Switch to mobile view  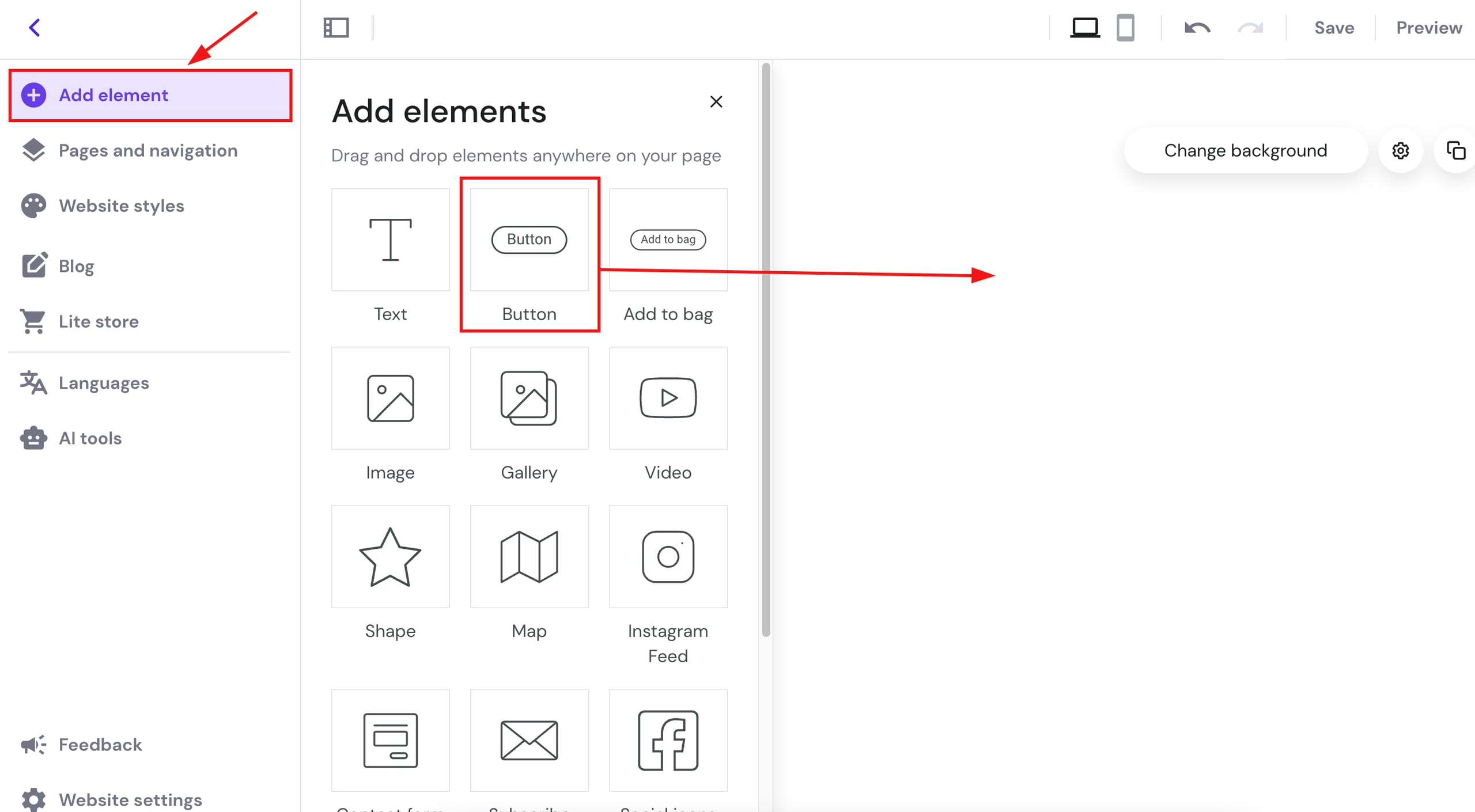pyautogui.click(x=1125, y=28)
